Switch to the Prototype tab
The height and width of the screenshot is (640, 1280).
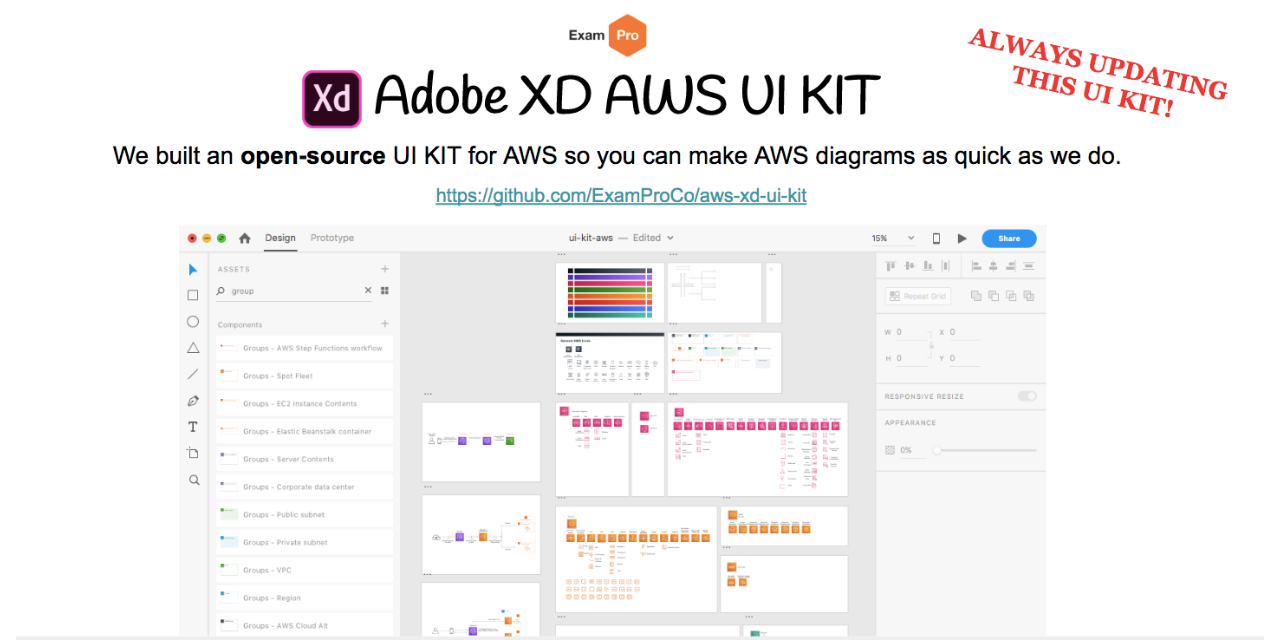tap(331, 238)
